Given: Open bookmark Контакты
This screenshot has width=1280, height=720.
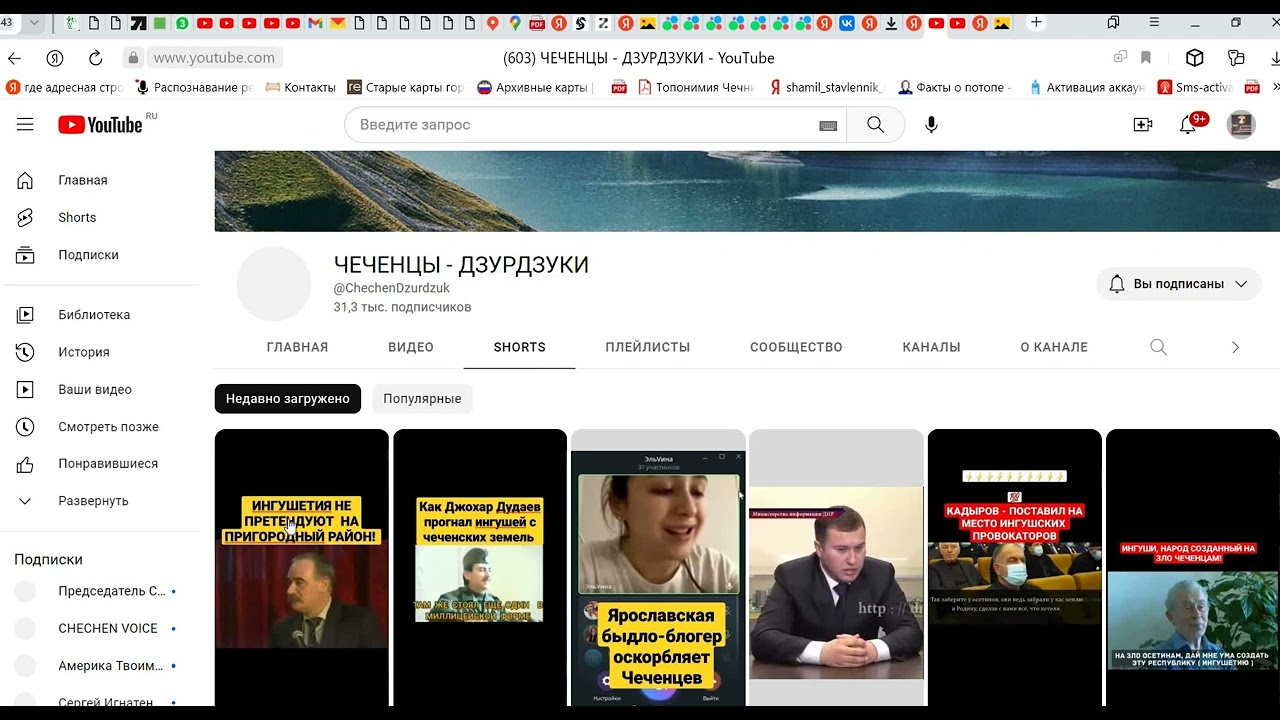Looking at the screenshot, I should 300,87.
